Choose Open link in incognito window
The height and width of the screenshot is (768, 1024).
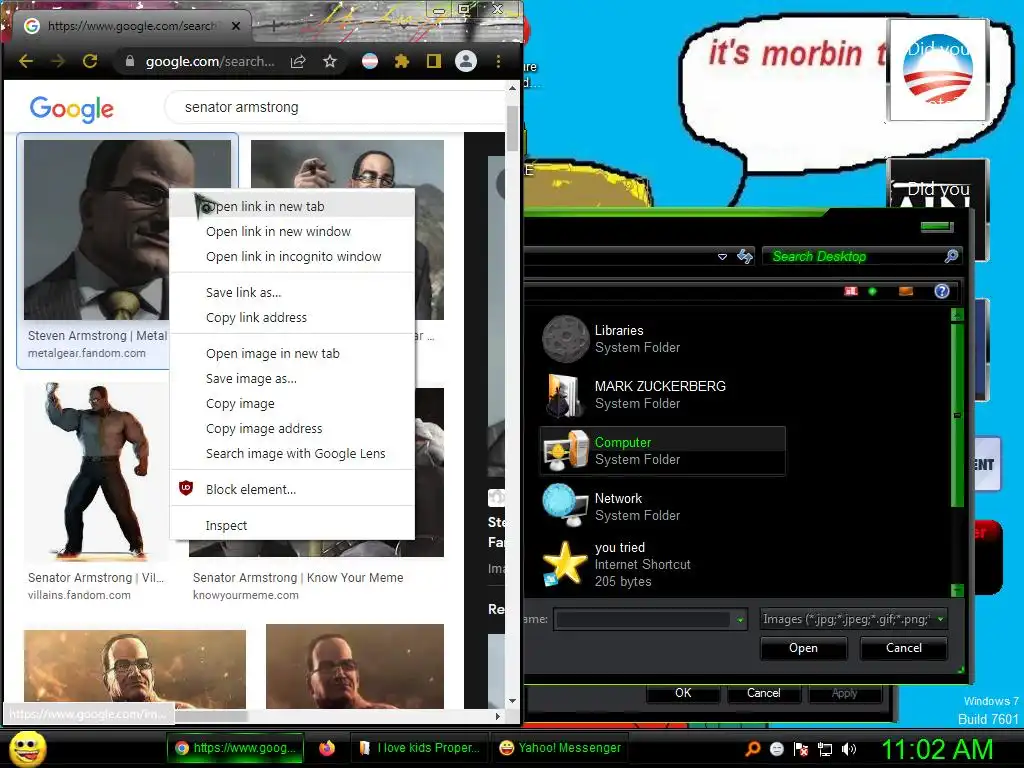coord(292,257)
